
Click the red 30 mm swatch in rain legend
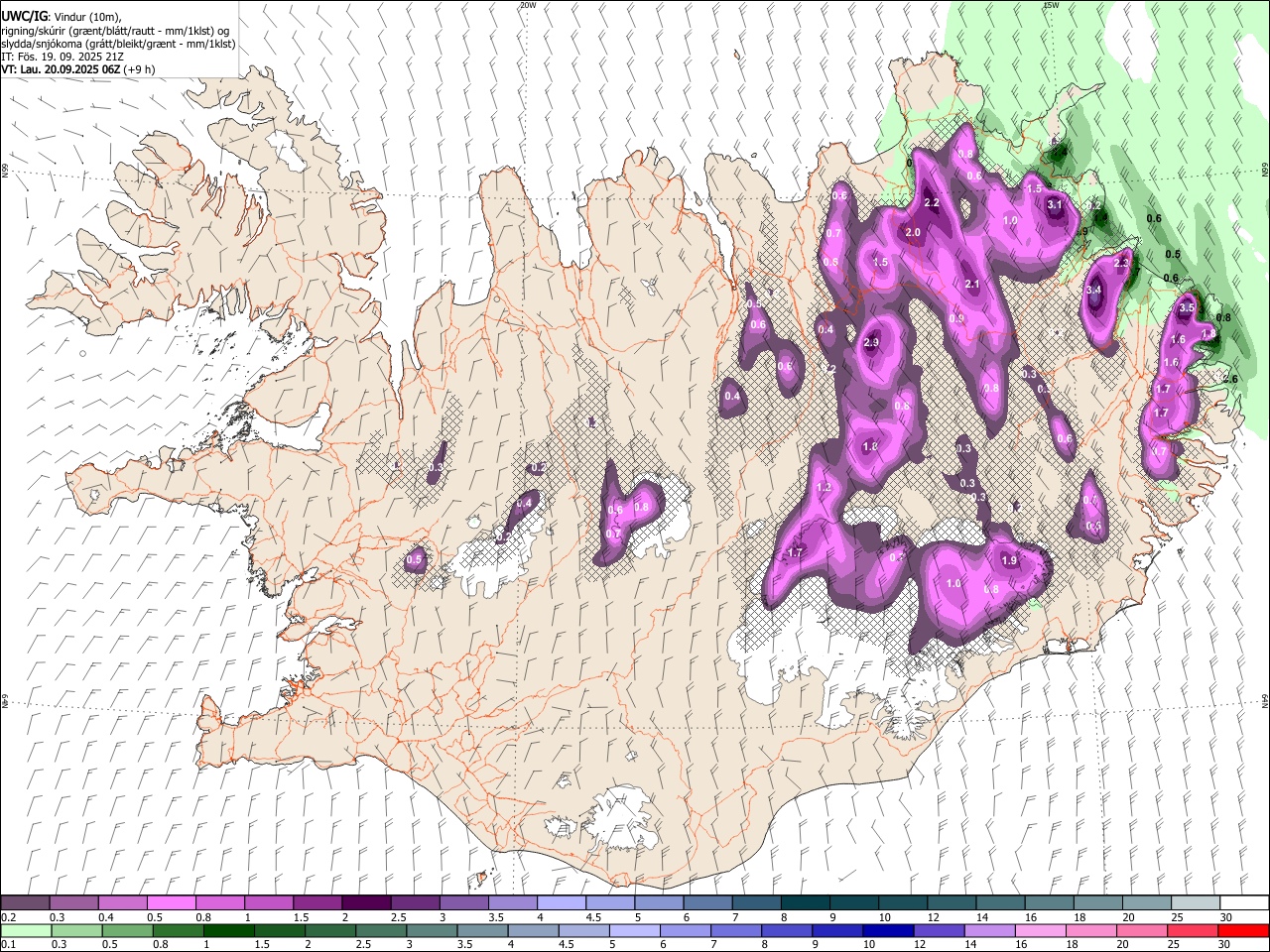pos(1243,931)
